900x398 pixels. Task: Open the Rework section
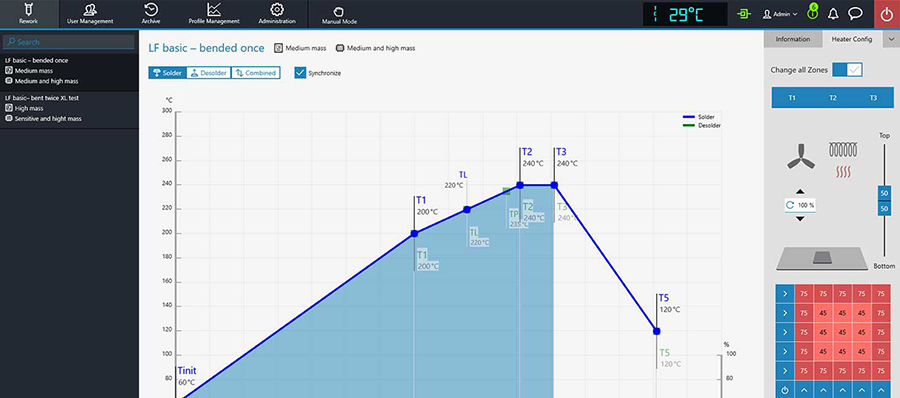(28, 14)
